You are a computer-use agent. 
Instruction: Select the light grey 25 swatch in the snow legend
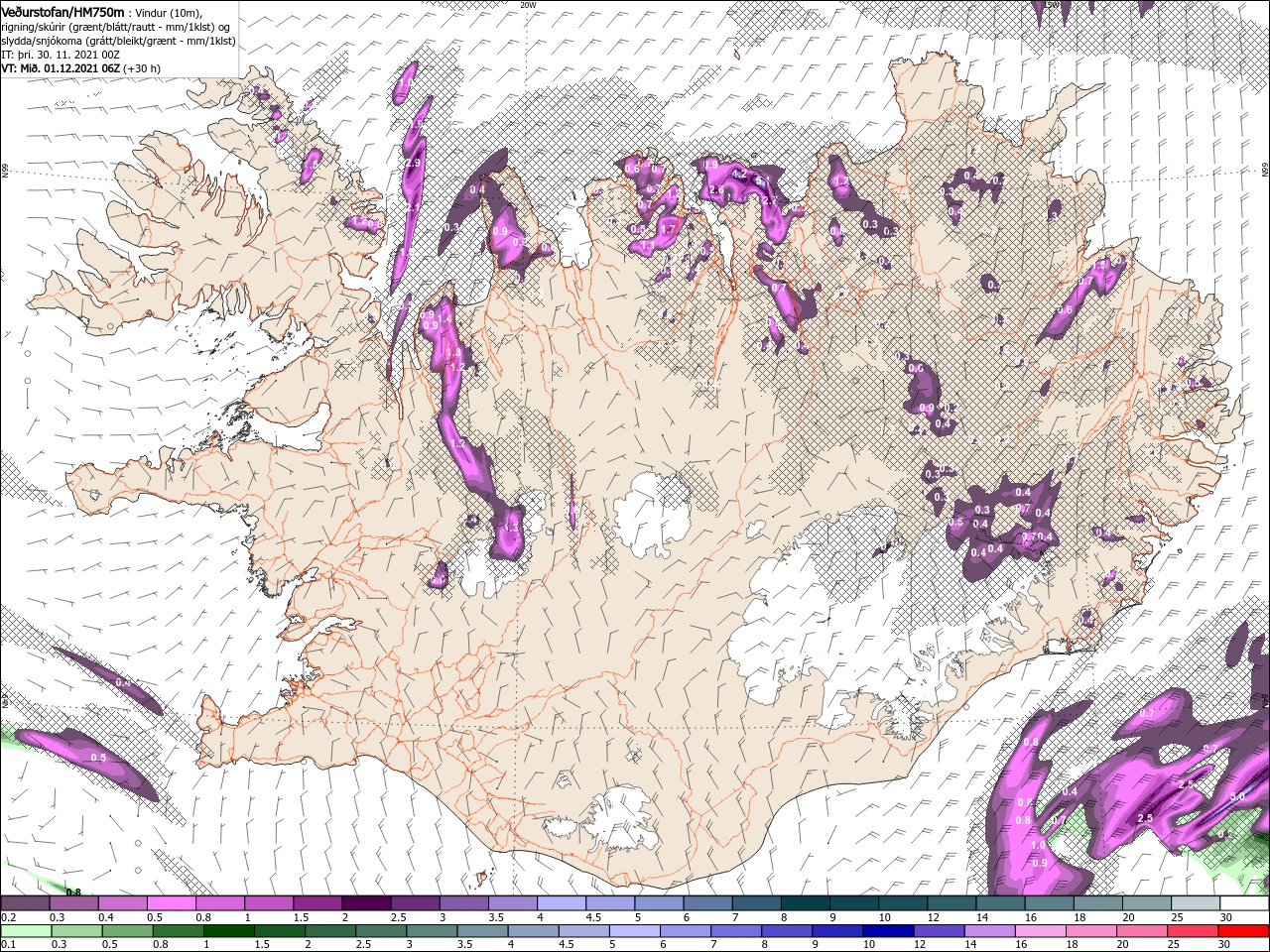point(1196,903)
